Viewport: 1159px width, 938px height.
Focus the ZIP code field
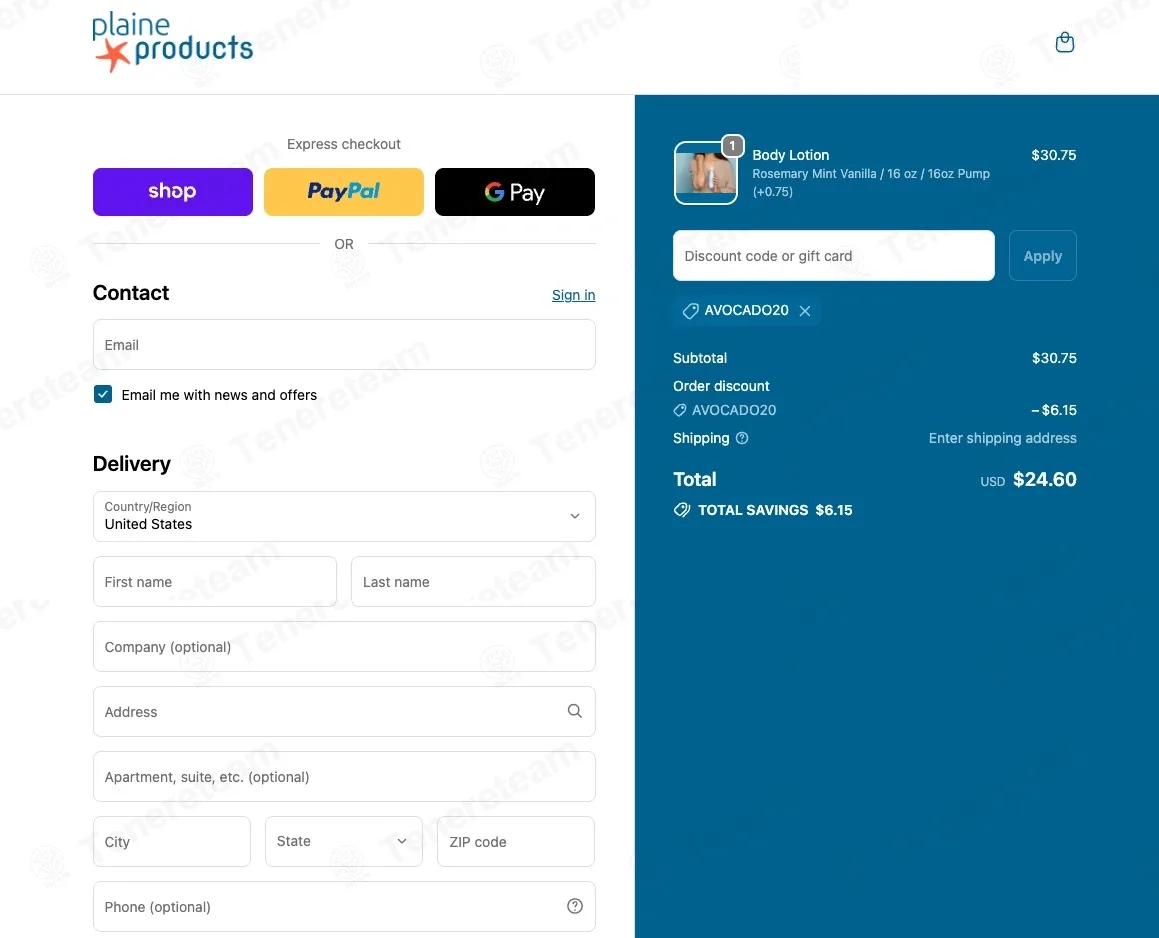click(516, 841)
